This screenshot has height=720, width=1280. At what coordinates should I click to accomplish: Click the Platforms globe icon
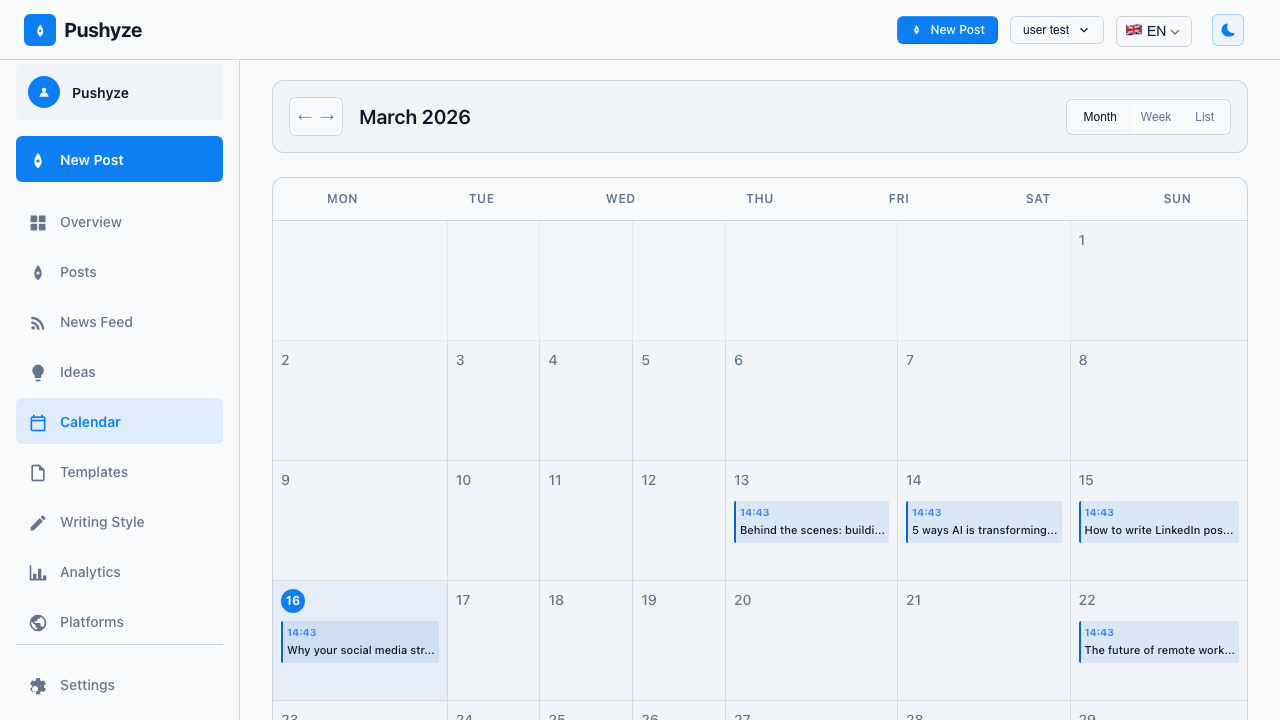(38, 622)
